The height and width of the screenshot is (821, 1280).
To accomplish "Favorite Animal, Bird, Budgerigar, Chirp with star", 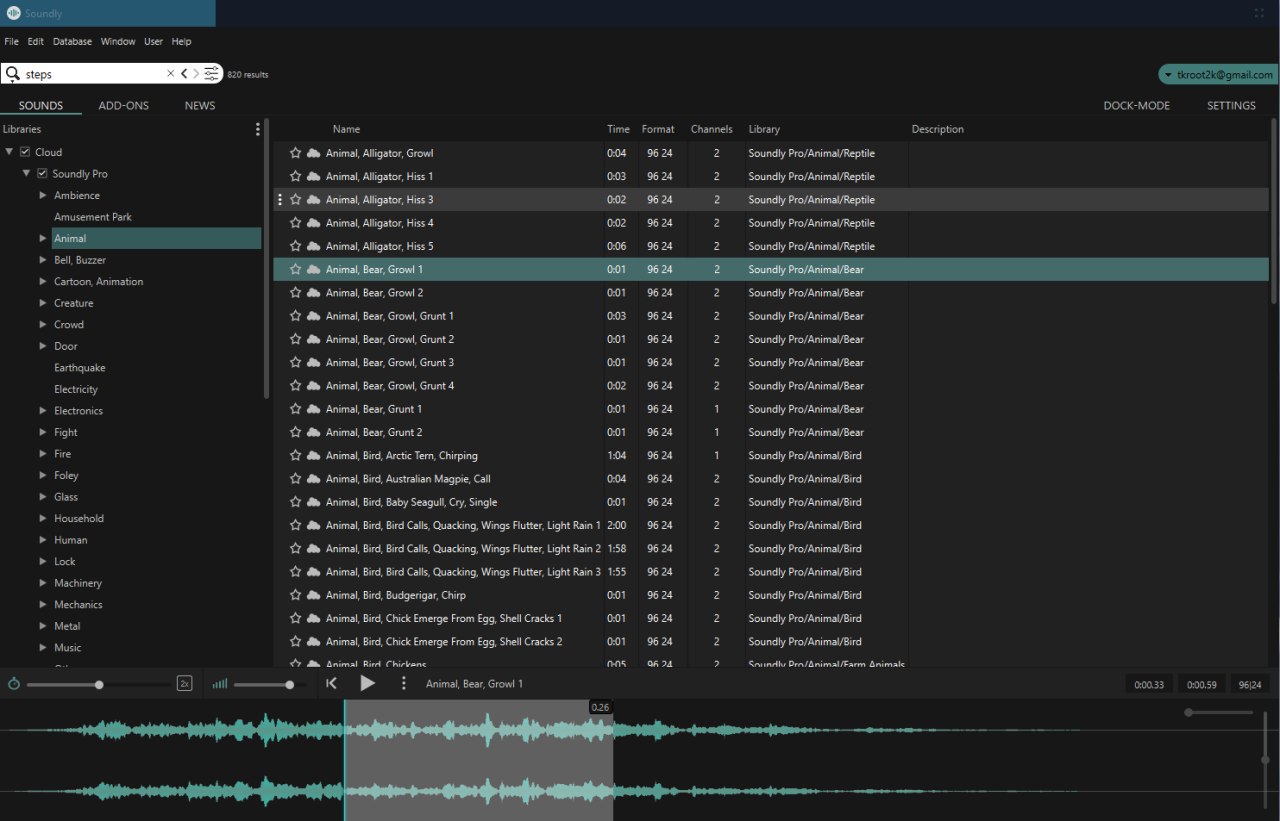I will point(295,595).
